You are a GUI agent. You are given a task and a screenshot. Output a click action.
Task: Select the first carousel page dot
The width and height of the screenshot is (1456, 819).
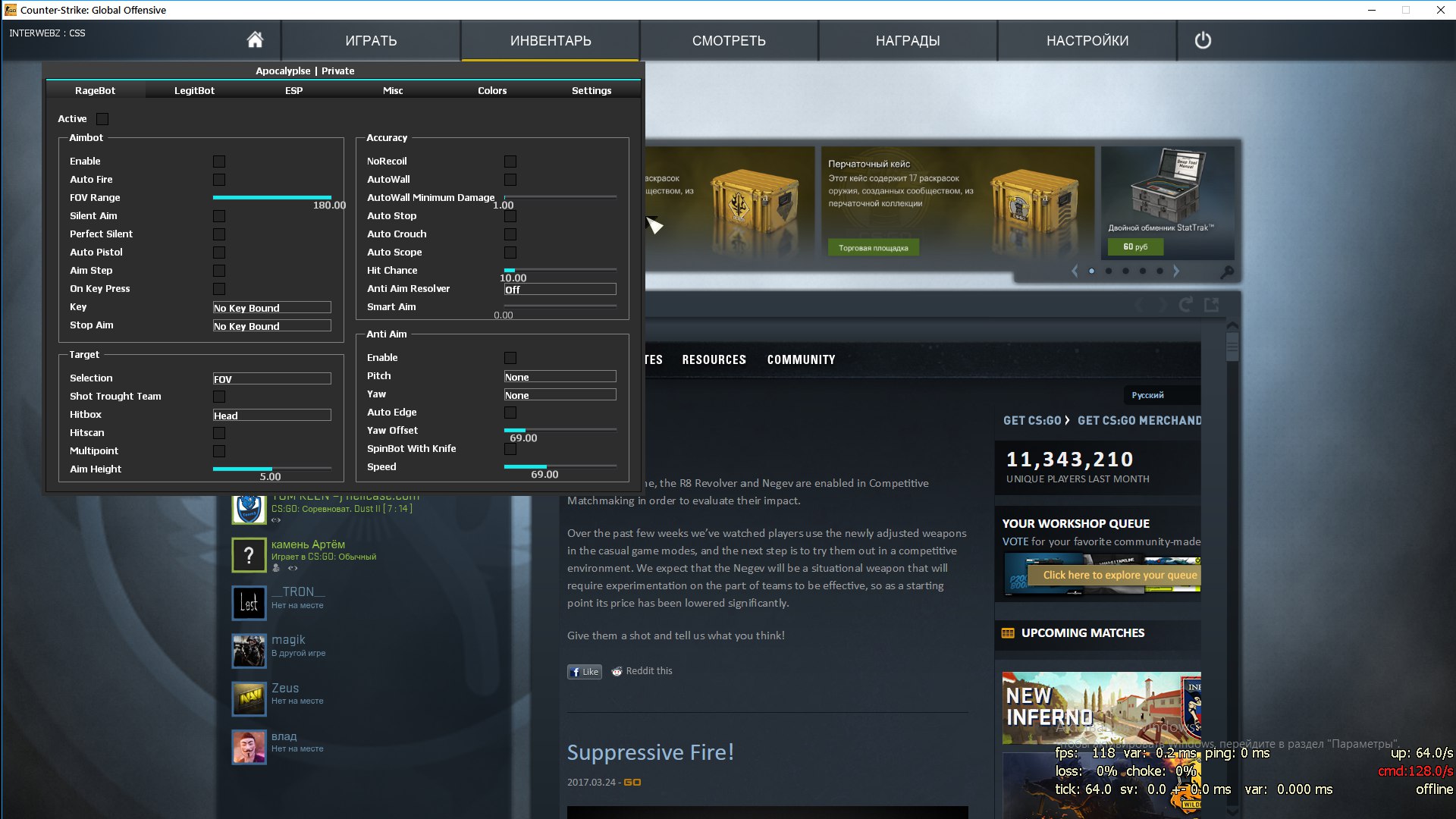pos(1091,271)
